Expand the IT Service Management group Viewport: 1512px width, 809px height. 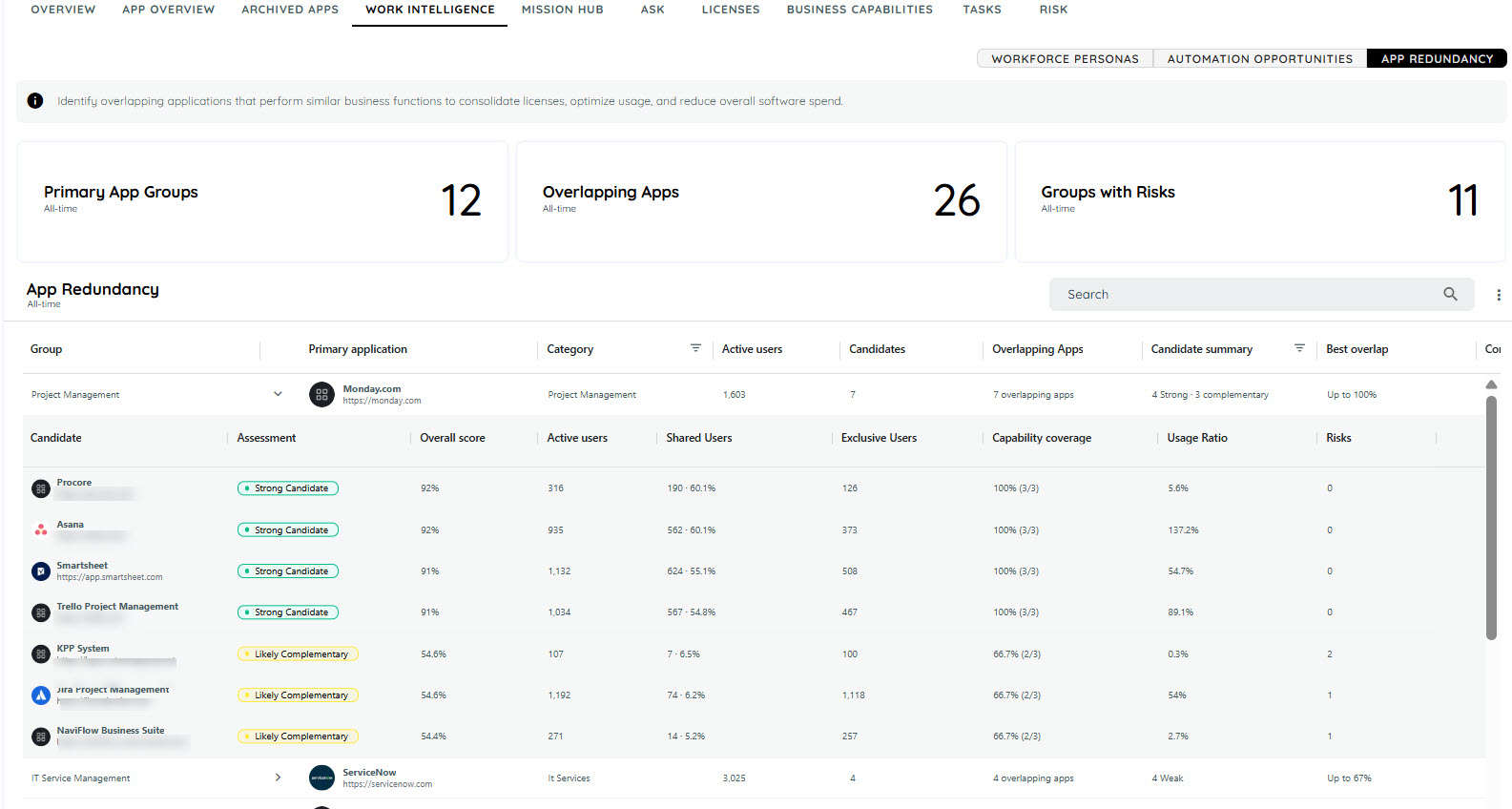(278, 778)
